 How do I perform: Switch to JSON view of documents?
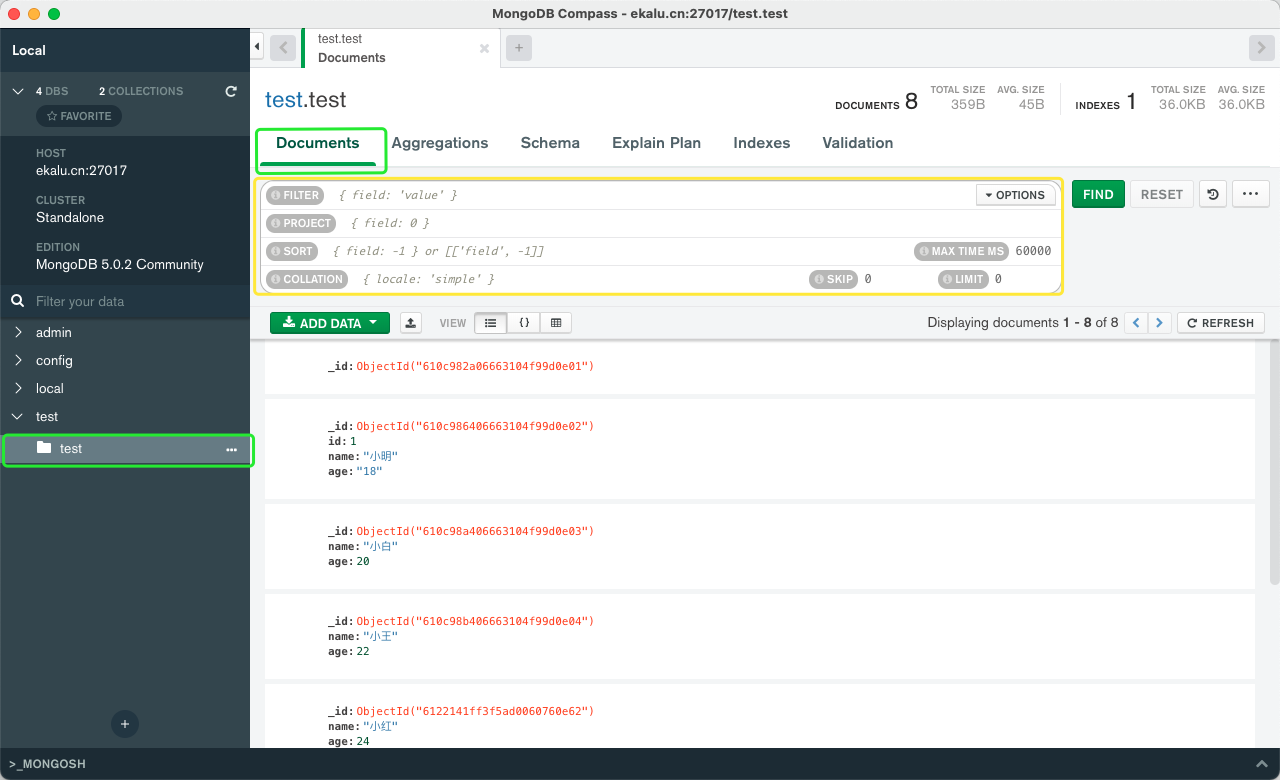coord(524,322)
